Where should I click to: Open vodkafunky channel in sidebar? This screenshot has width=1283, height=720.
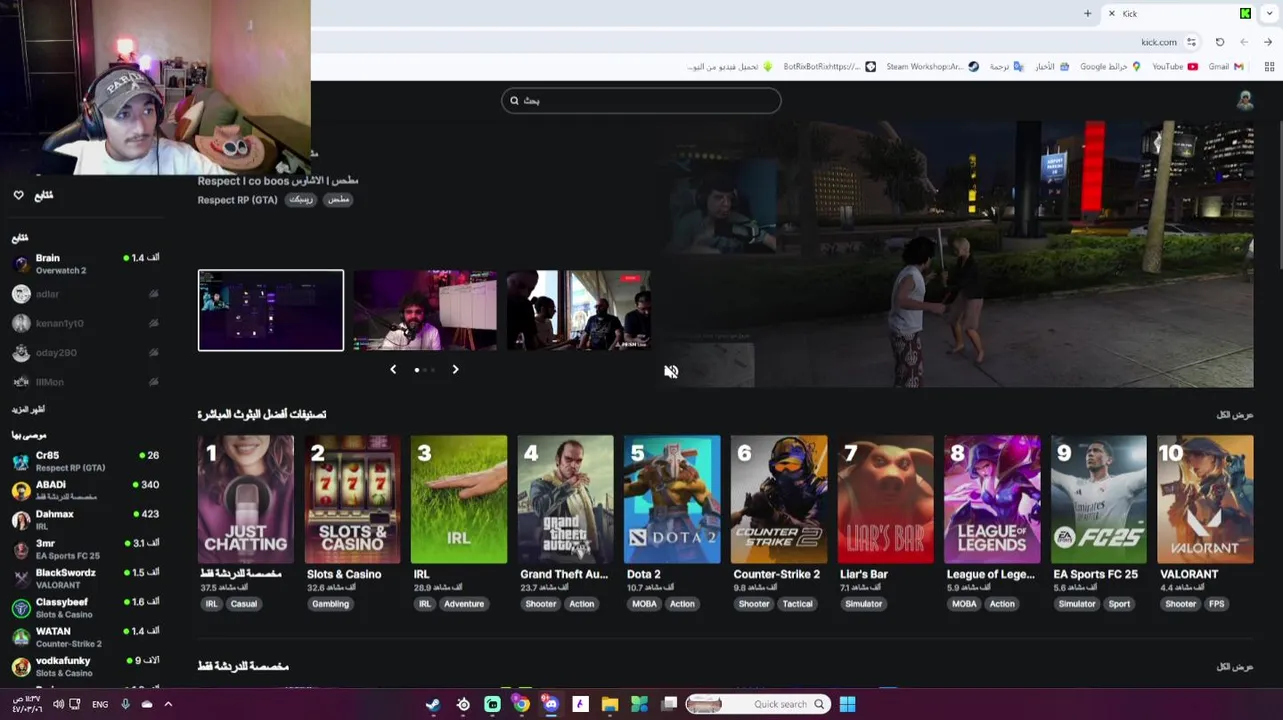[85, 666]
